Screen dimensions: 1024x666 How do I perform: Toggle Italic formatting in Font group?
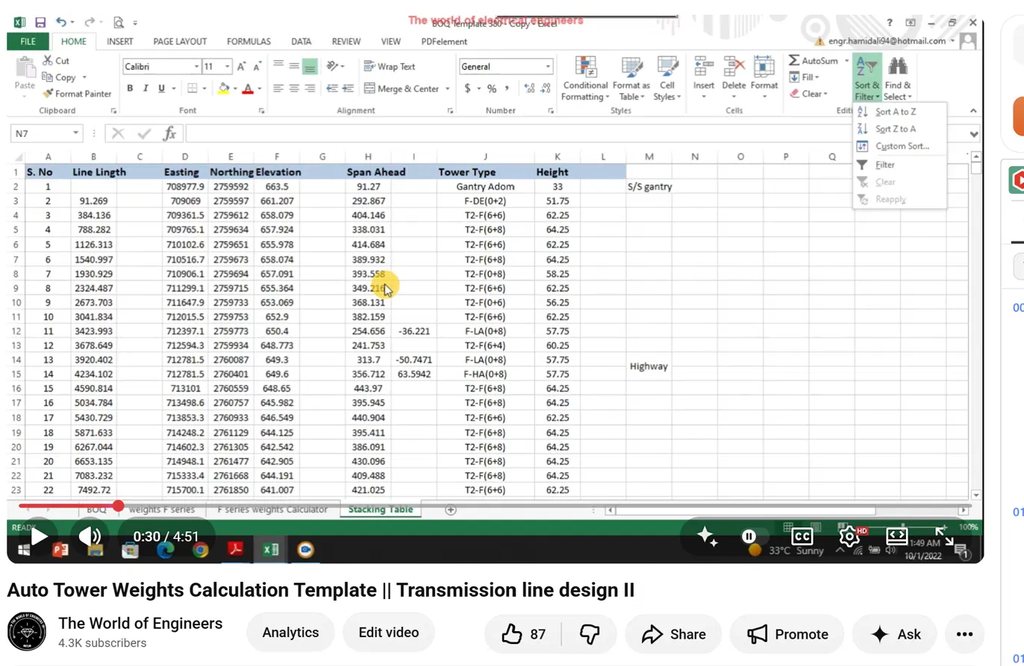tap(145, 88)
